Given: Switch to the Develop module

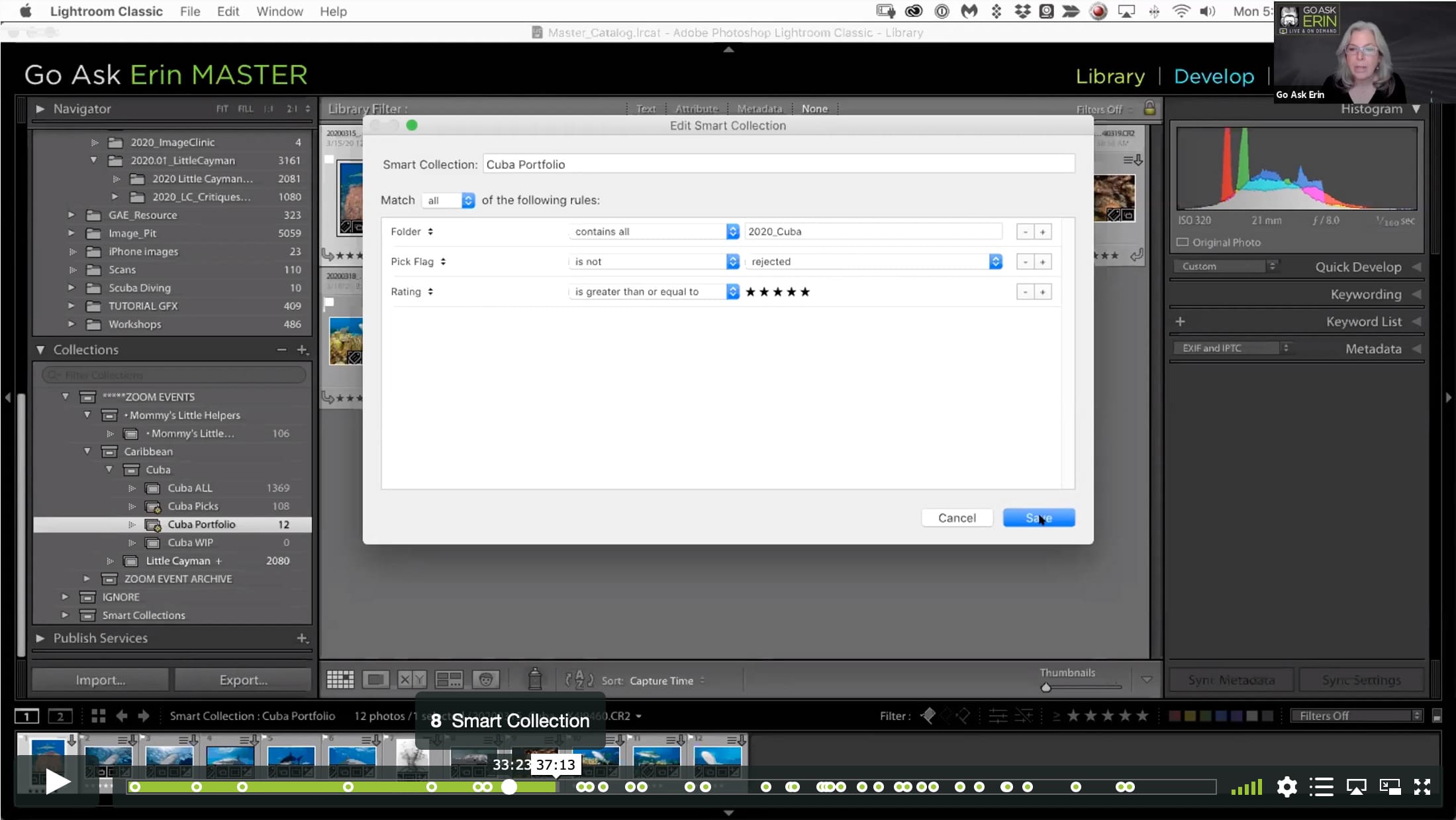Looking at the screenshot, I should tap(1214, 76).
